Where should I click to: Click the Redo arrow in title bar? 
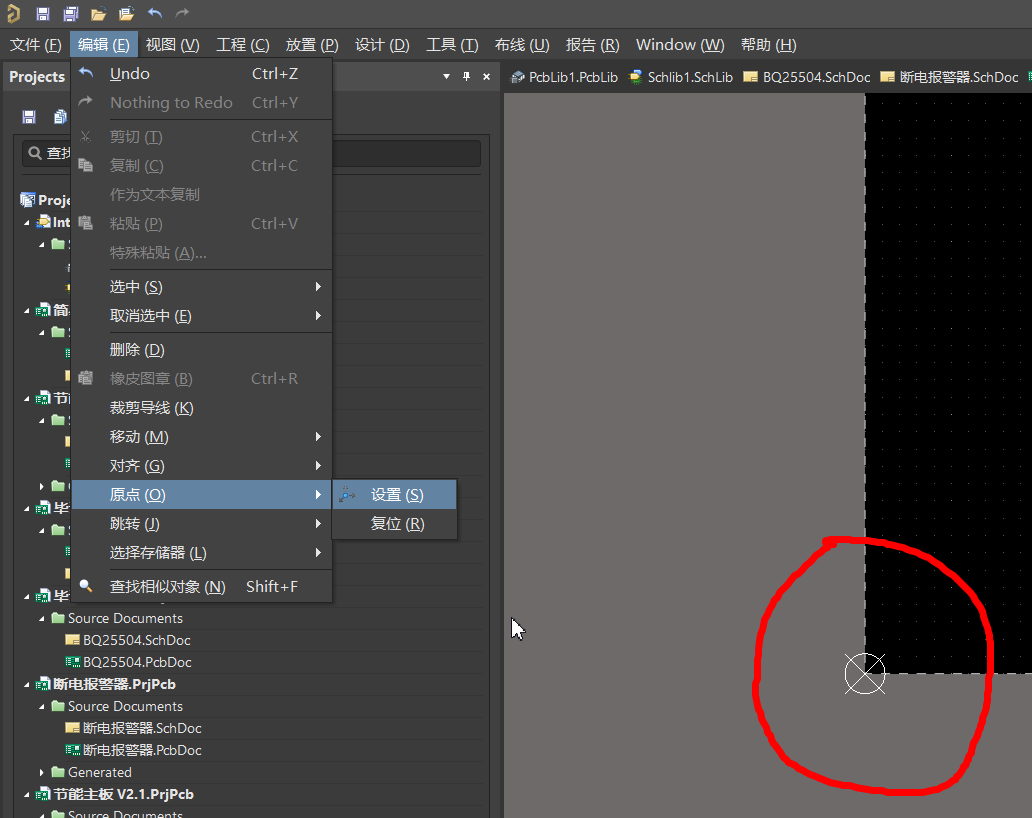click(182, 13)
